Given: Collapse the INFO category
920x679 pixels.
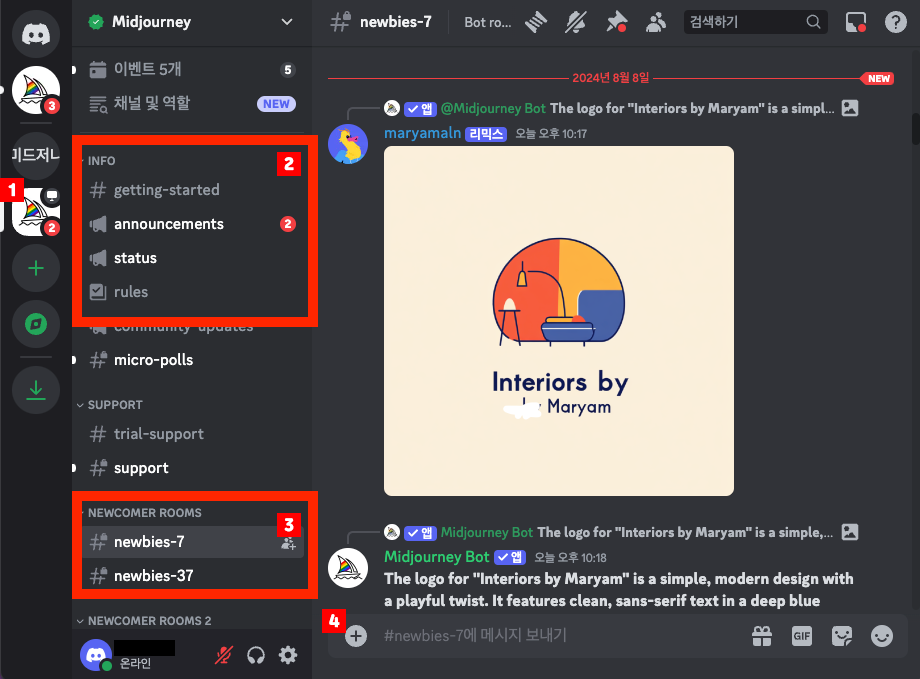Looking at the screenshot, I should [101, 161].
